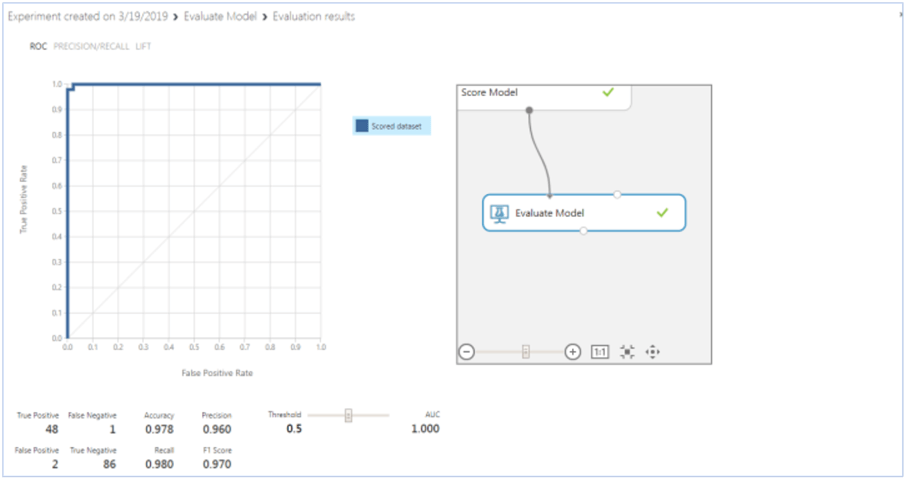This screenshot has width=905, height=480.
Task: Click the Scored dataset legend text
Action: (x=397, y=126)
